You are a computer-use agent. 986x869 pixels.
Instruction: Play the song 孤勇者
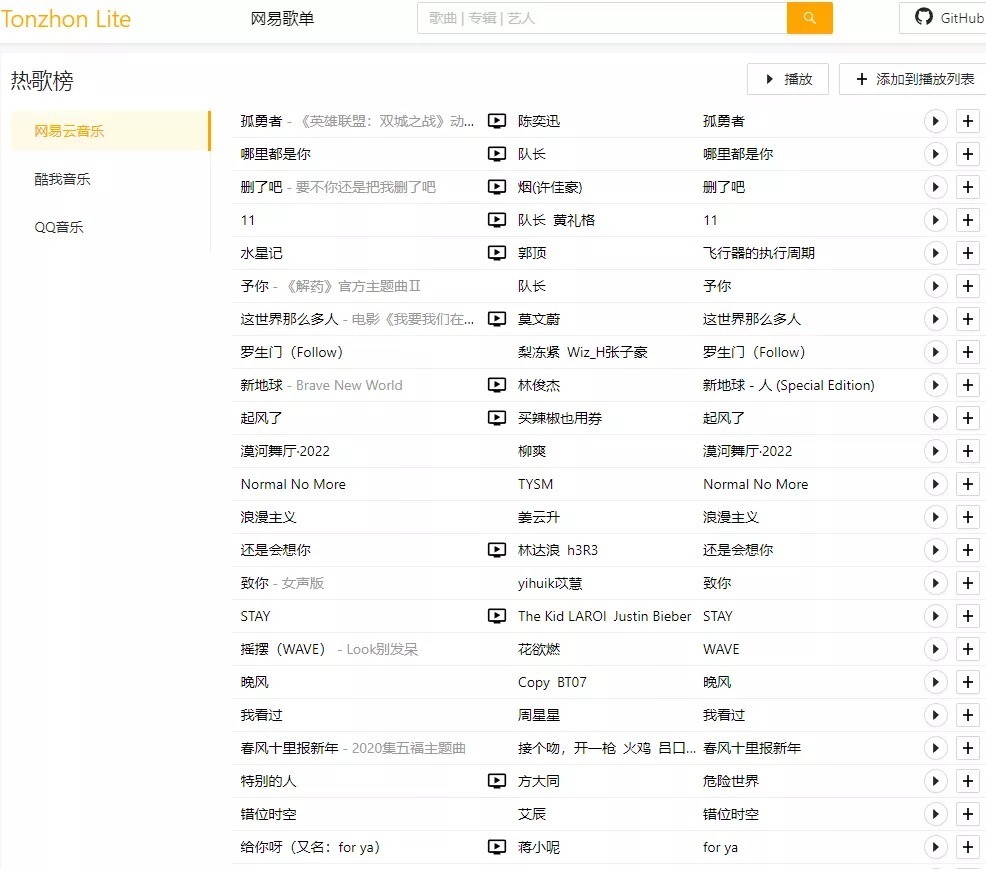pos(934,121)
